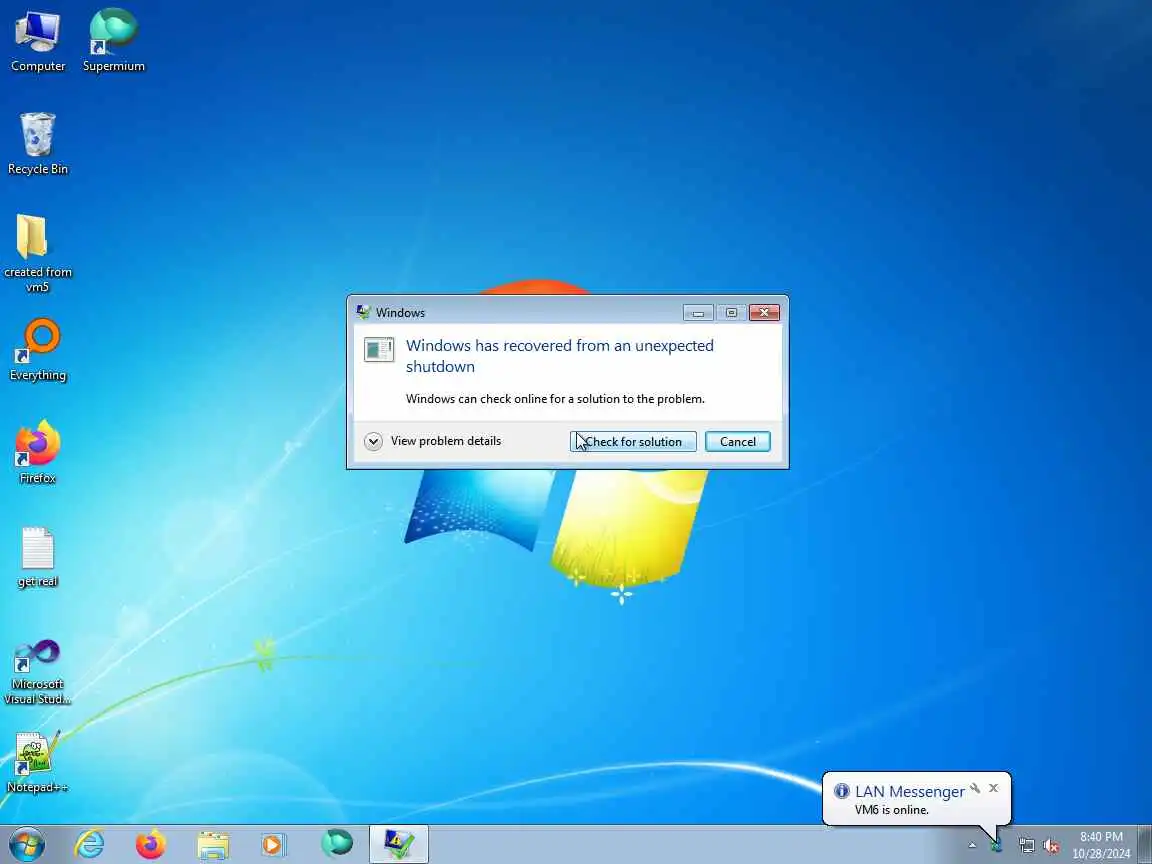
Task: Open the network status tray icon
Action: tap(1026, 846)
